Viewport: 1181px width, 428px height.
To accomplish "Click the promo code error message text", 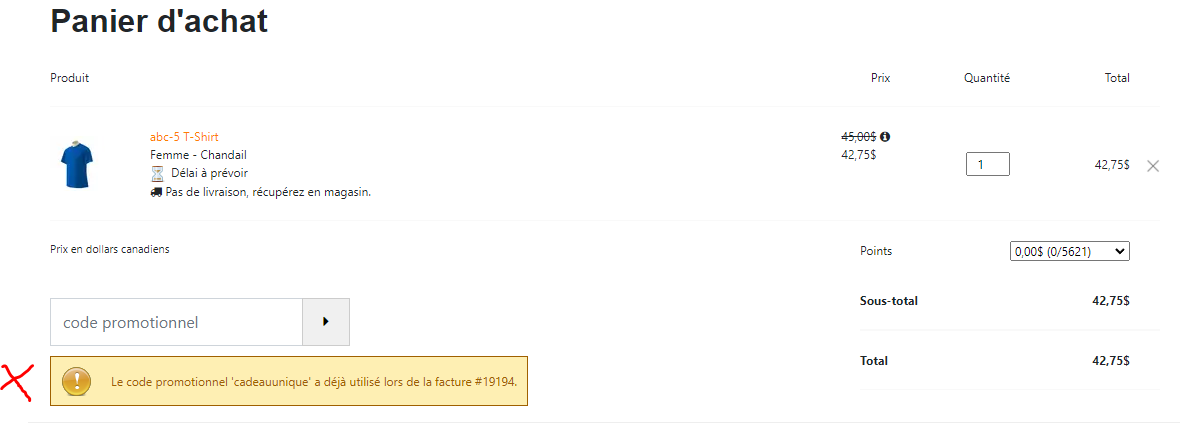I will click(x=314, y=382).
